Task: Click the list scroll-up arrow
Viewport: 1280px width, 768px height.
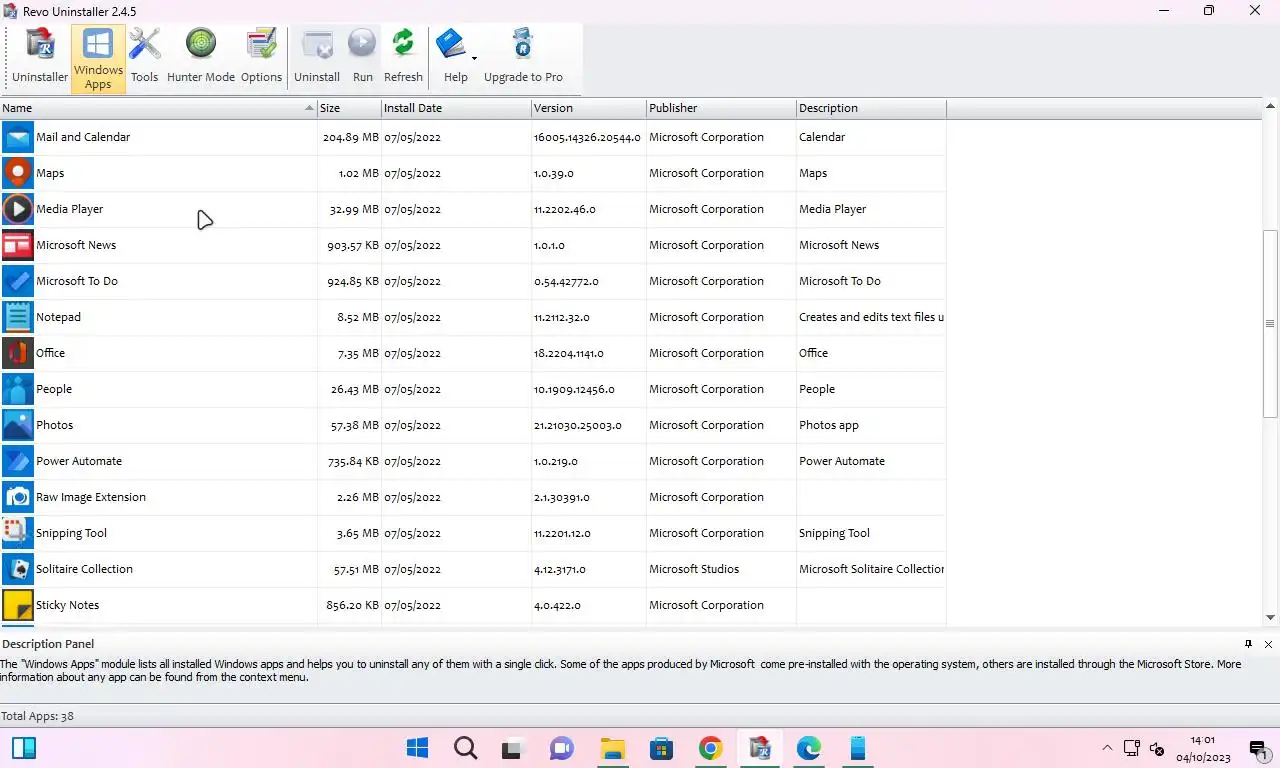Action: [1271, 106]
